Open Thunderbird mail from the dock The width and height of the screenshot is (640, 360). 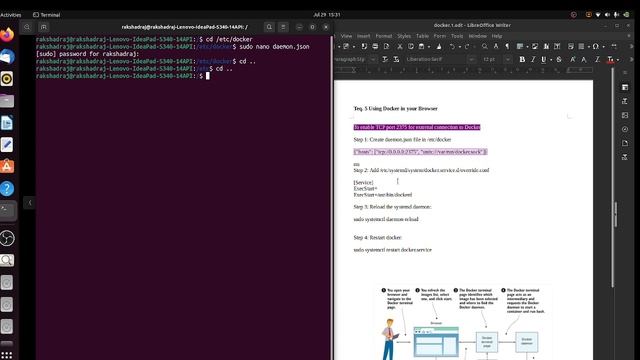pos(7,57)
